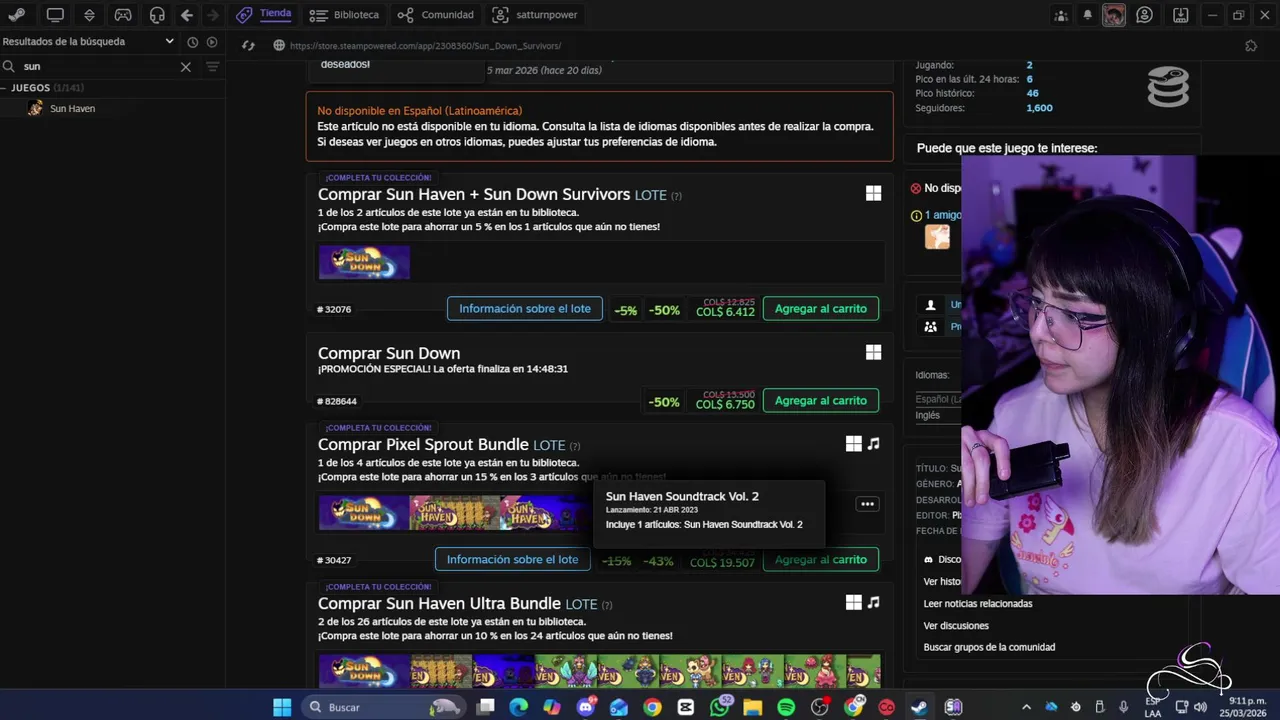Screen dimensions: 1280x720
Task: Expand the Resultados de la búsqueda dropdown
Action: (x=170, y=42)
